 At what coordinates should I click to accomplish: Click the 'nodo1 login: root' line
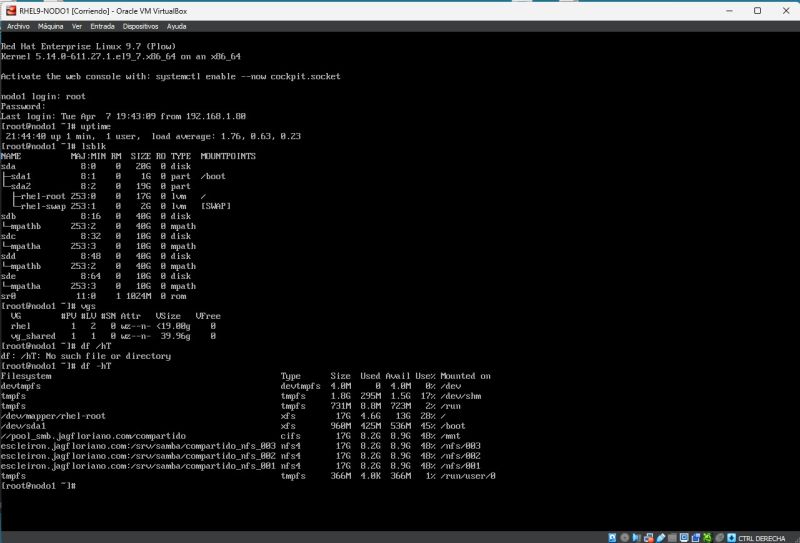43,96
